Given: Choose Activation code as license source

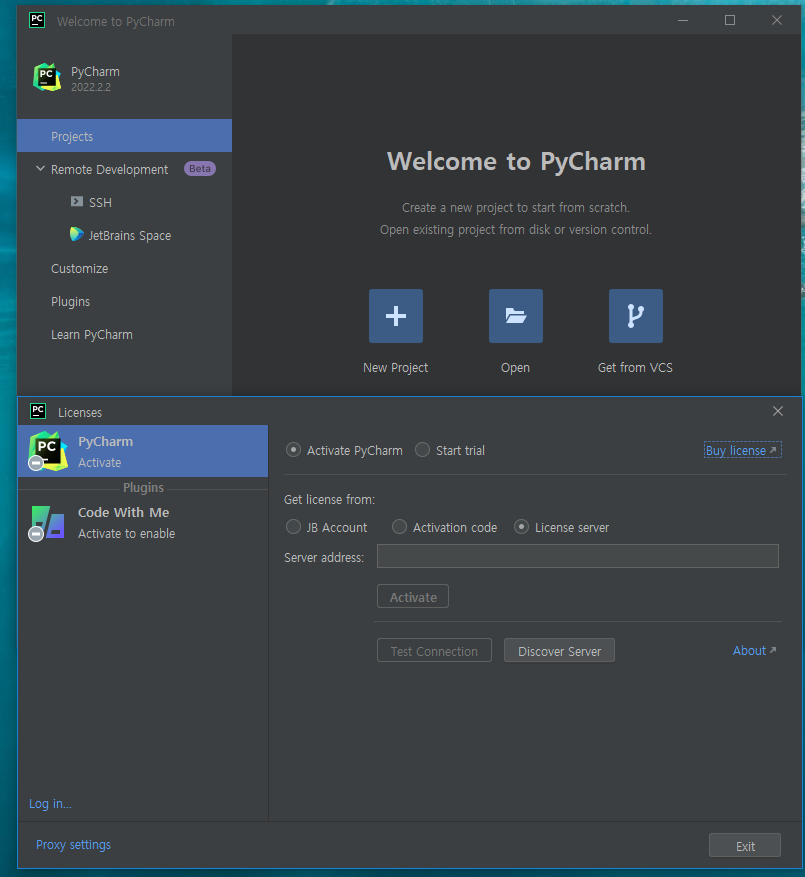Looking at the screenshot, I should [x=399, y=527].
